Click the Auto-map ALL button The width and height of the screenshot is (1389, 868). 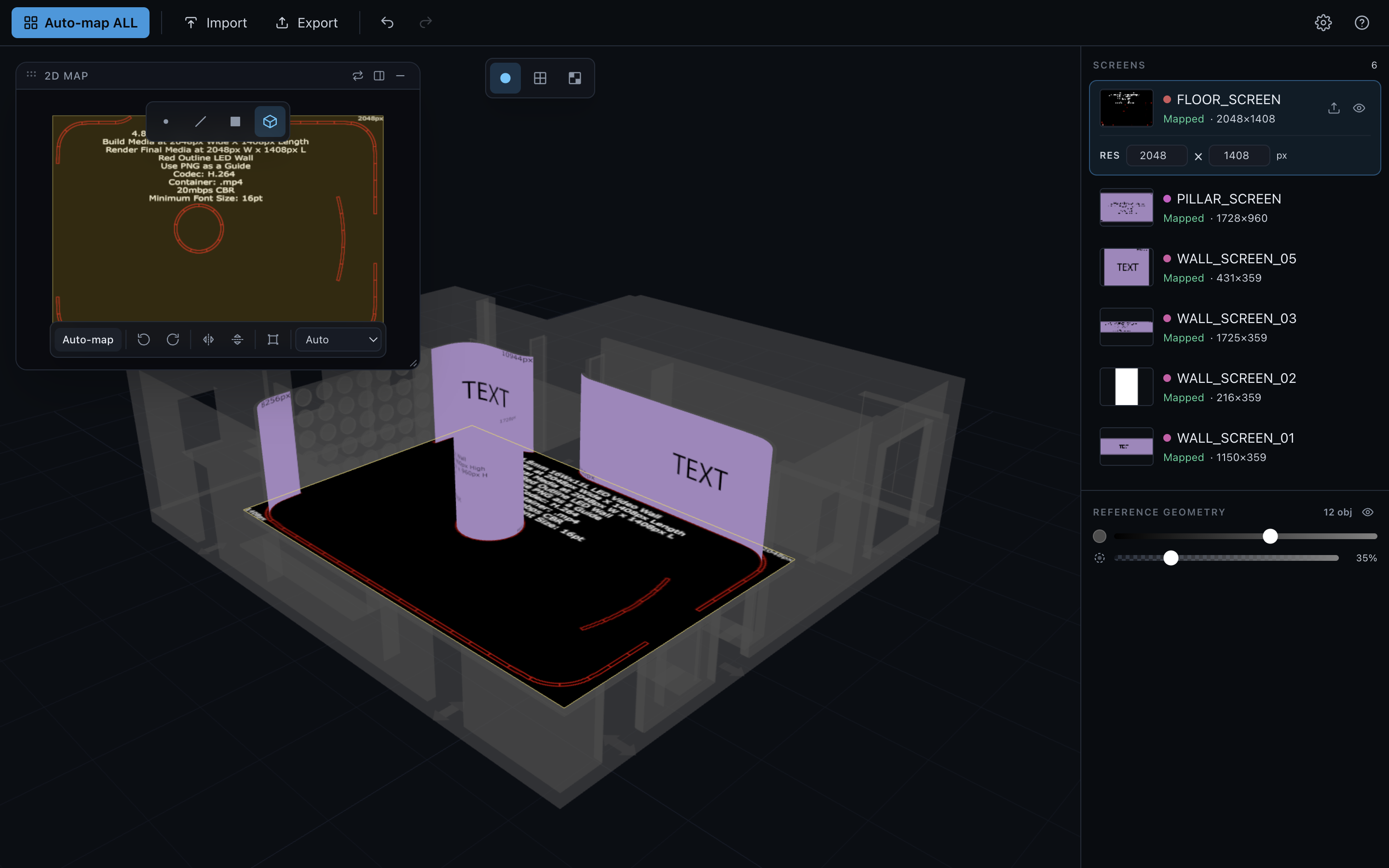tap(81, 22)
